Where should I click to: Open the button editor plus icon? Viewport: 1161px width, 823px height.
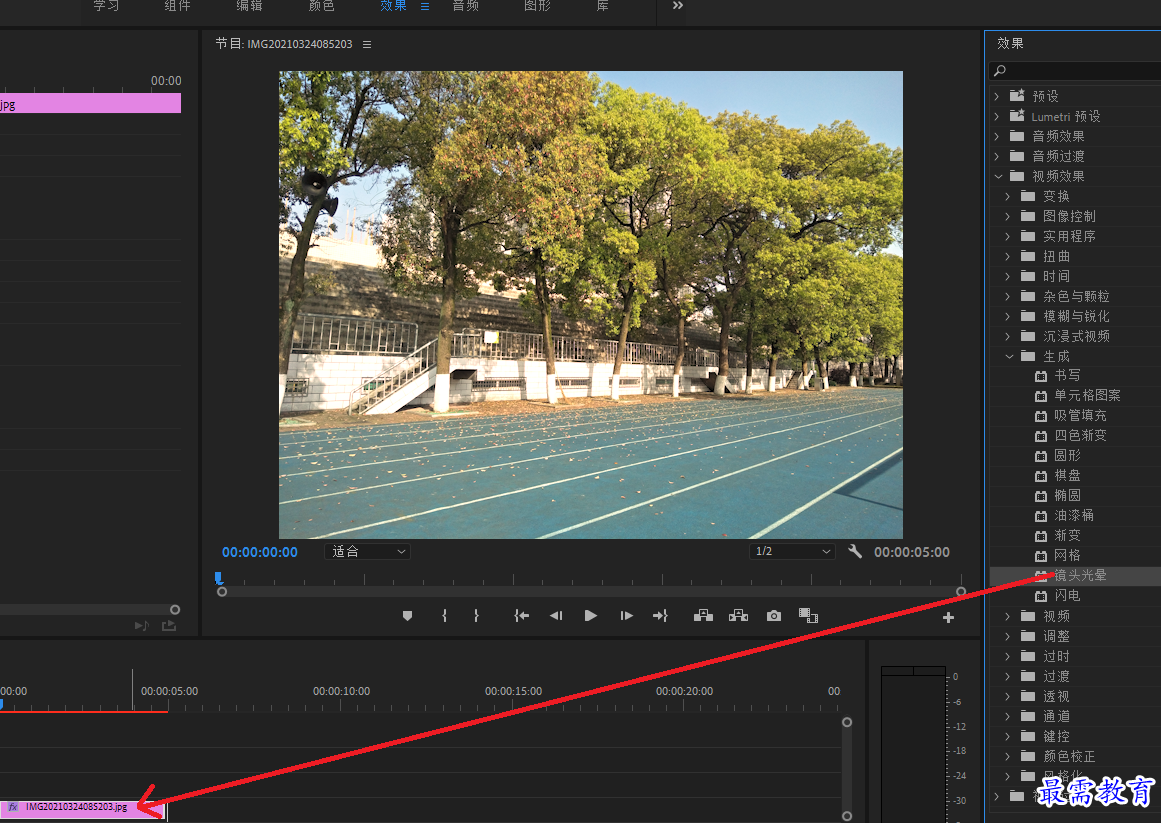(948, 618)
